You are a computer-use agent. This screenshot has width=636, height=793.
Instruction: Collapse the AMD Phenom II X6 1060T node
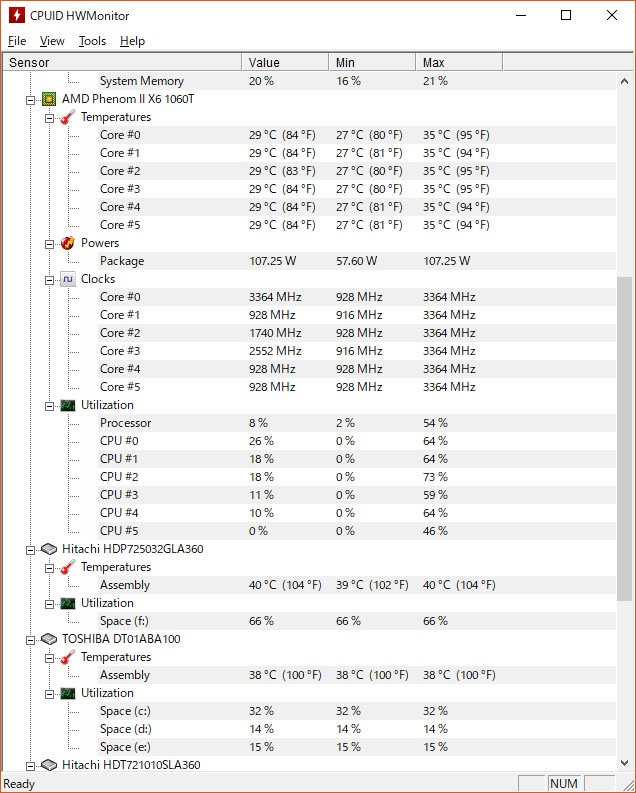pyautogui.click(x=30, y=100)
